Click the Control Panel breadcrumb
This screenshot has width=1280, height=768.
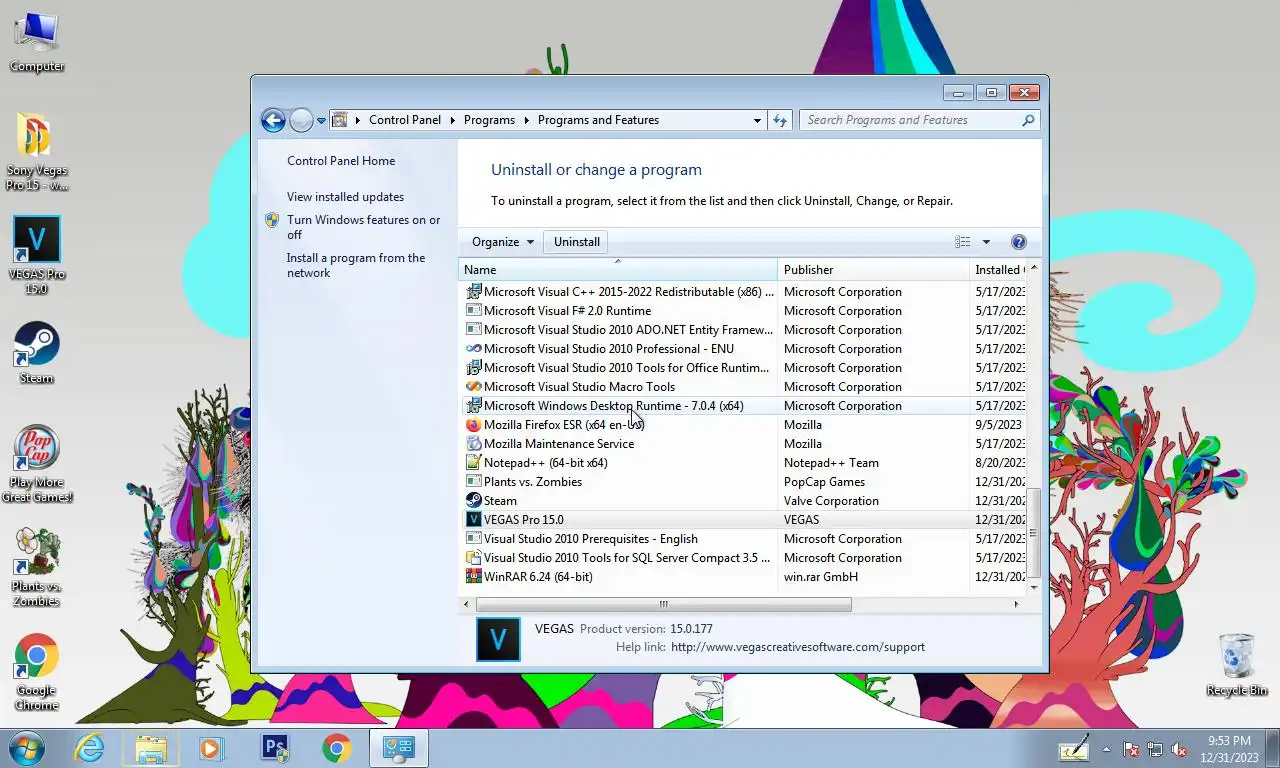405,120
